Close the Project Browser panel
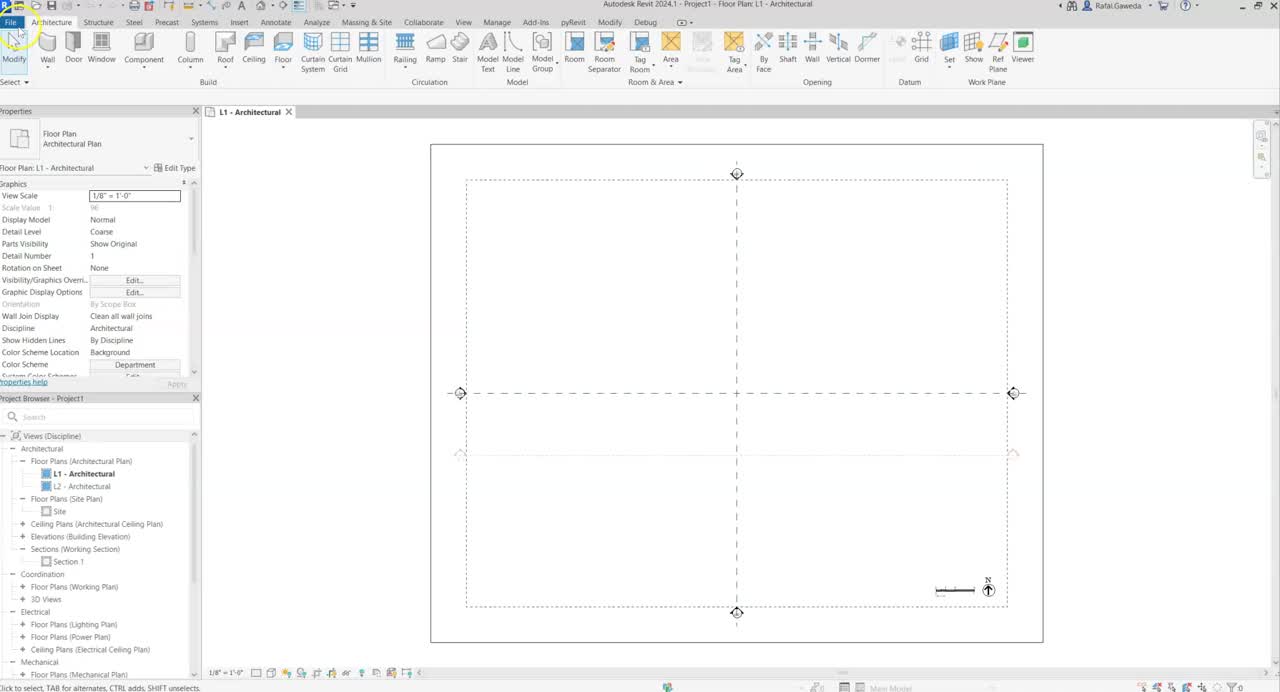Viewport: 1280px width, 692px height. [x=195, y=398]
